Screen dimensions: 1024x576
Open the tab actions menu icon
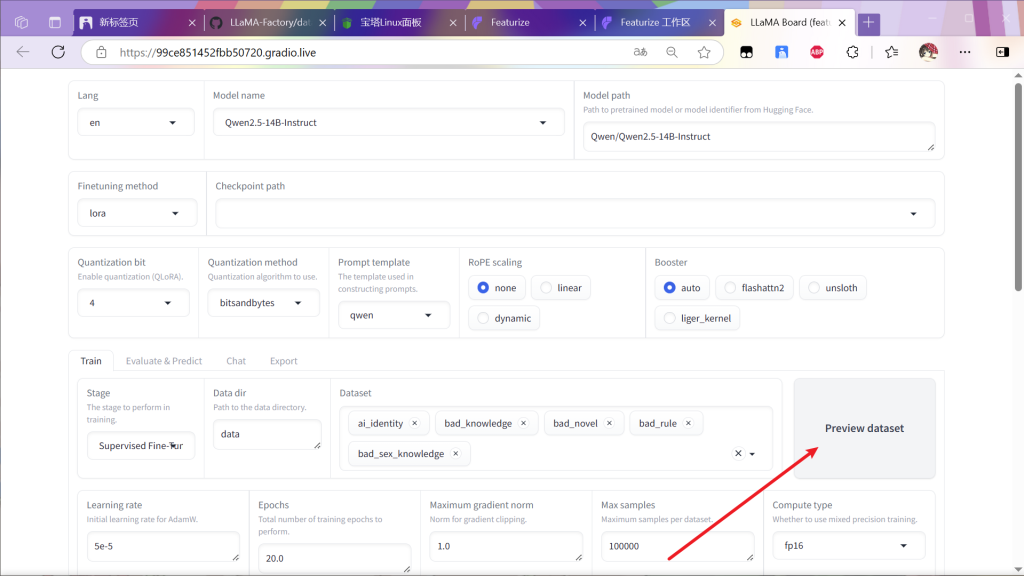tap(55, 22)
